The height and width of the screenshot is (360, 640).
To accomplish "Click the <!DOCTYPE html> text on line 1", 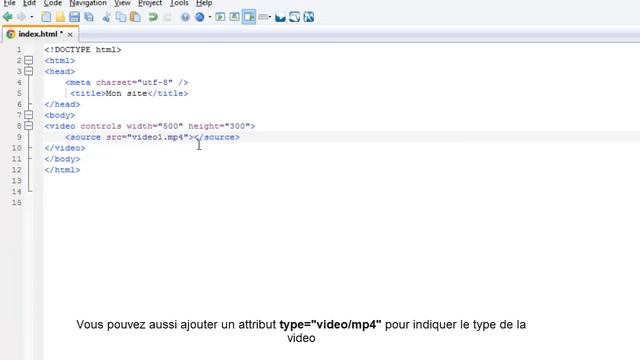I will click(83, 50).
